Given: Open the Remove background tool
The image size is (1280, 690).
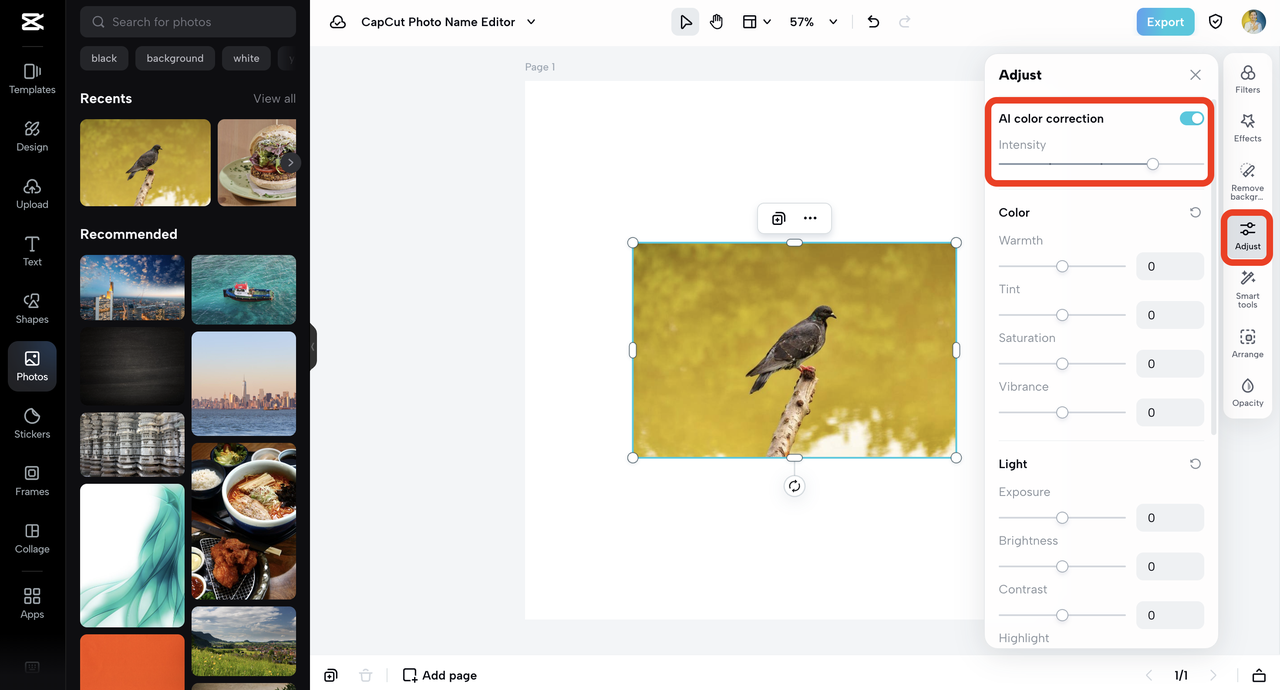Looking at the screenshot, I should tap(1247, 181).
